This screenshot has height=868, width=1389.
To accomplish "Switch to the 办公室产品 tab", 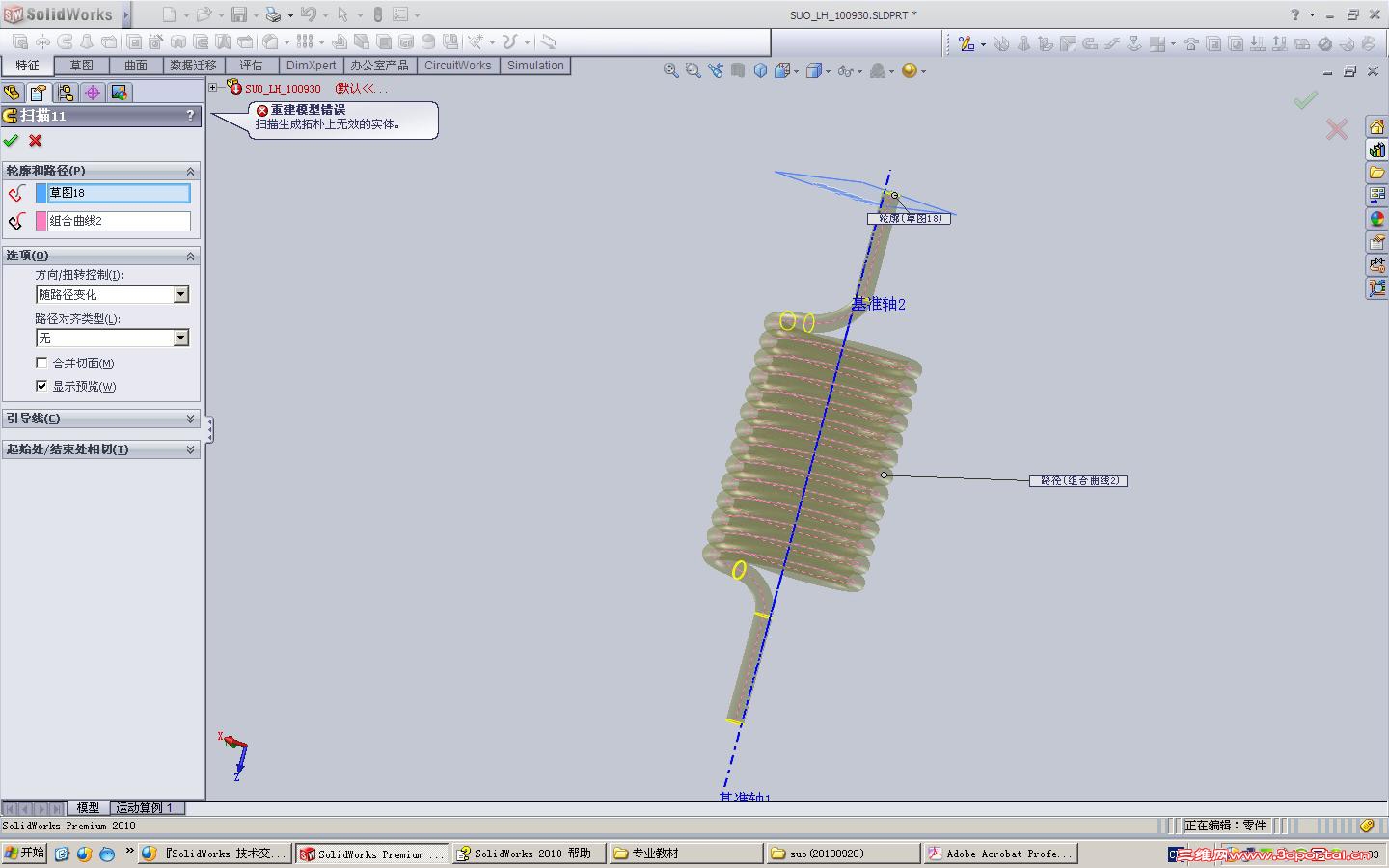I will click(379, 66).
